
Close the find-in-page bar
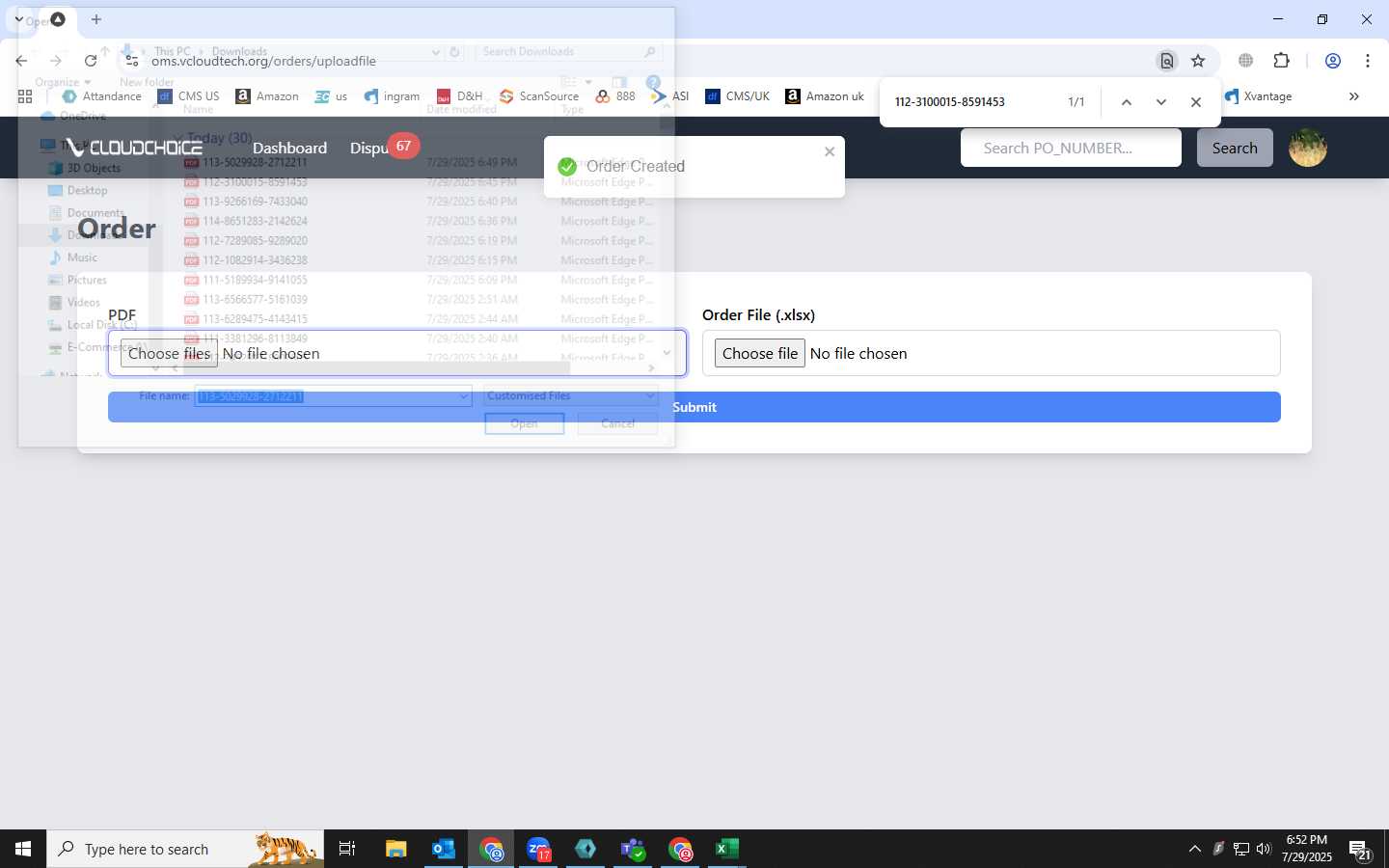(1196, 102)
